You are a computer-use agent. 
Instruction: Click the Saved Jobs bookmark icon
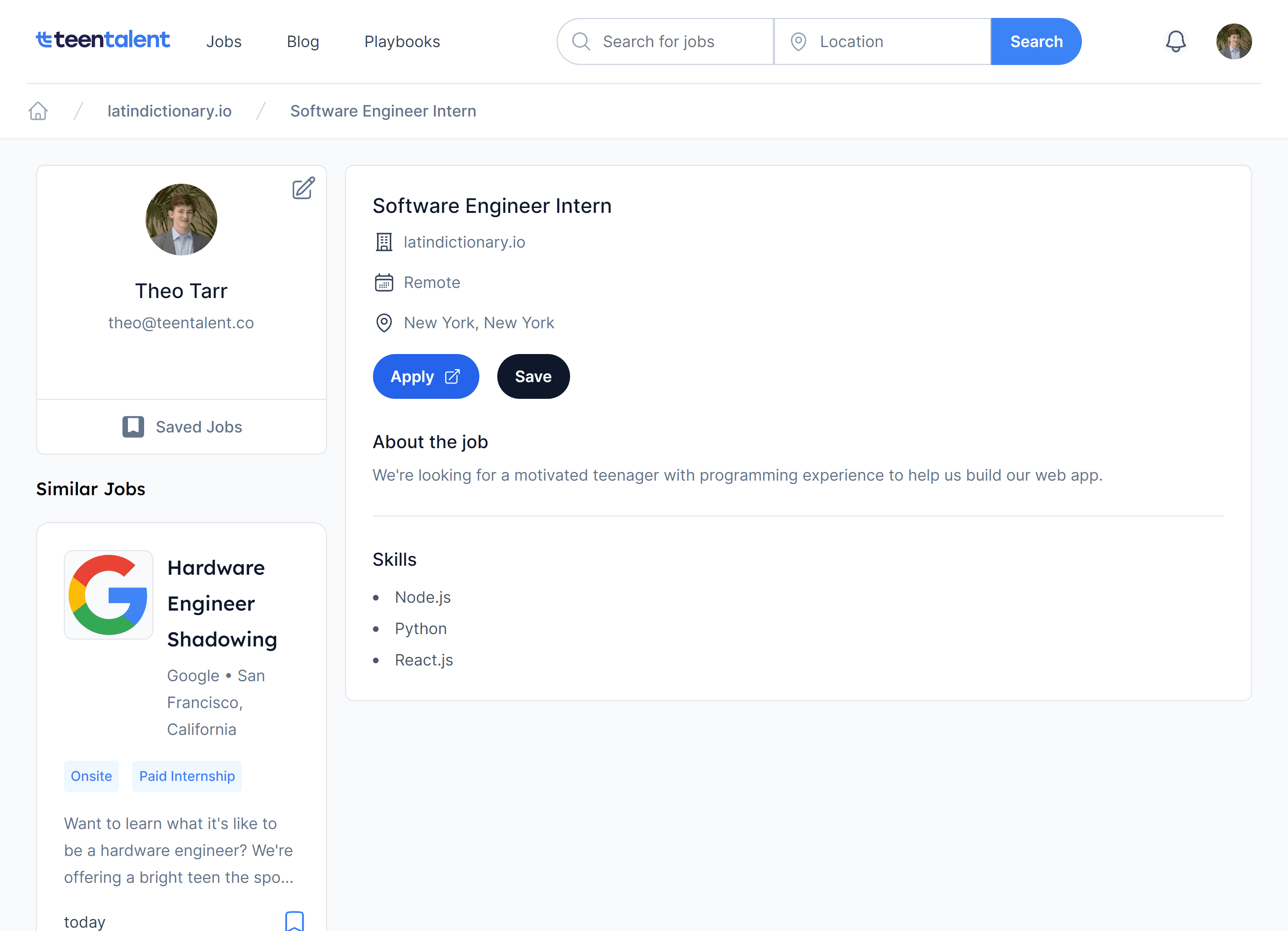[x=133, y=426]
